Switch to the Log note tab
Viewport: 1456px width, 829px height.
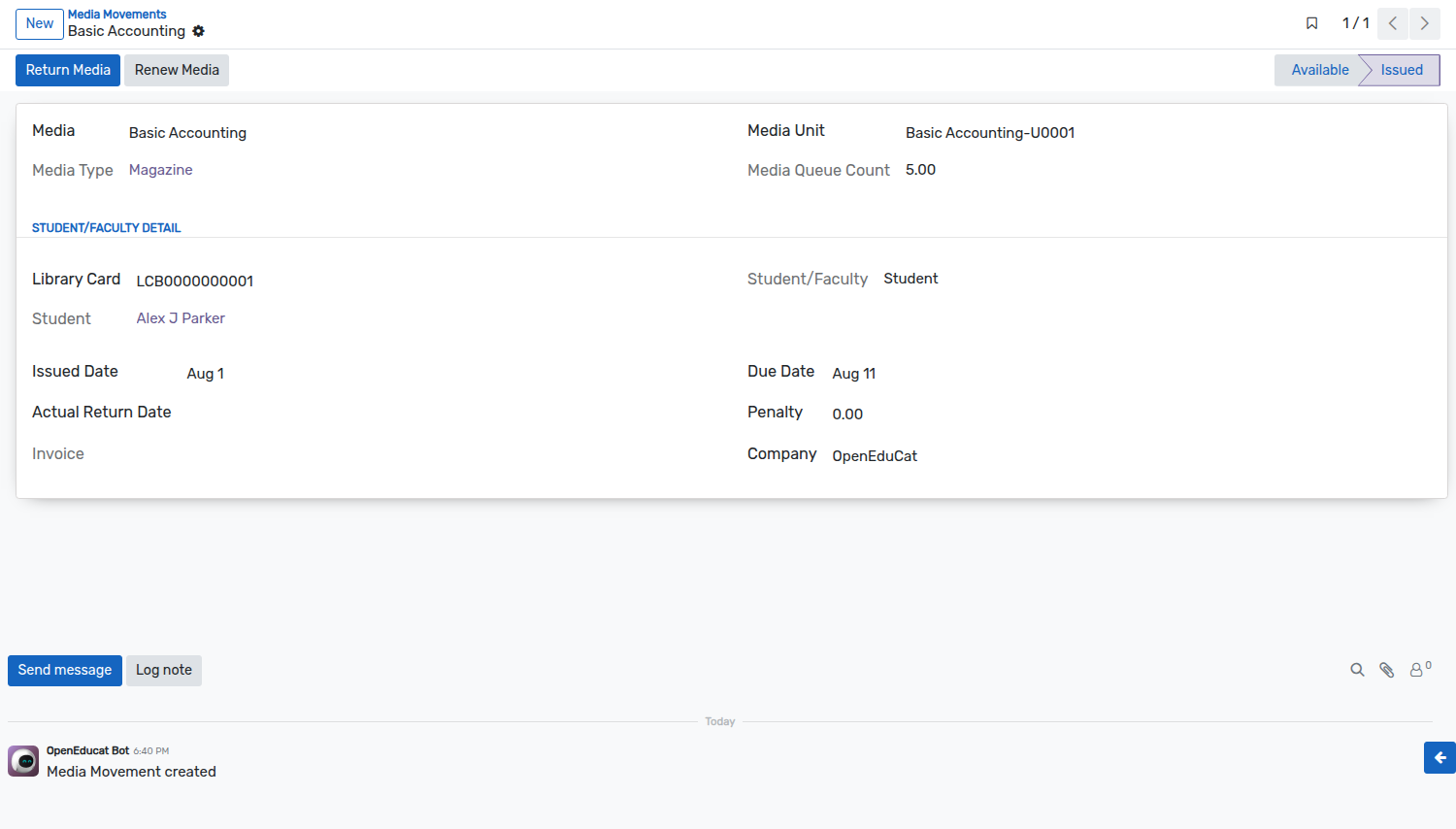[x=164, y=670]
